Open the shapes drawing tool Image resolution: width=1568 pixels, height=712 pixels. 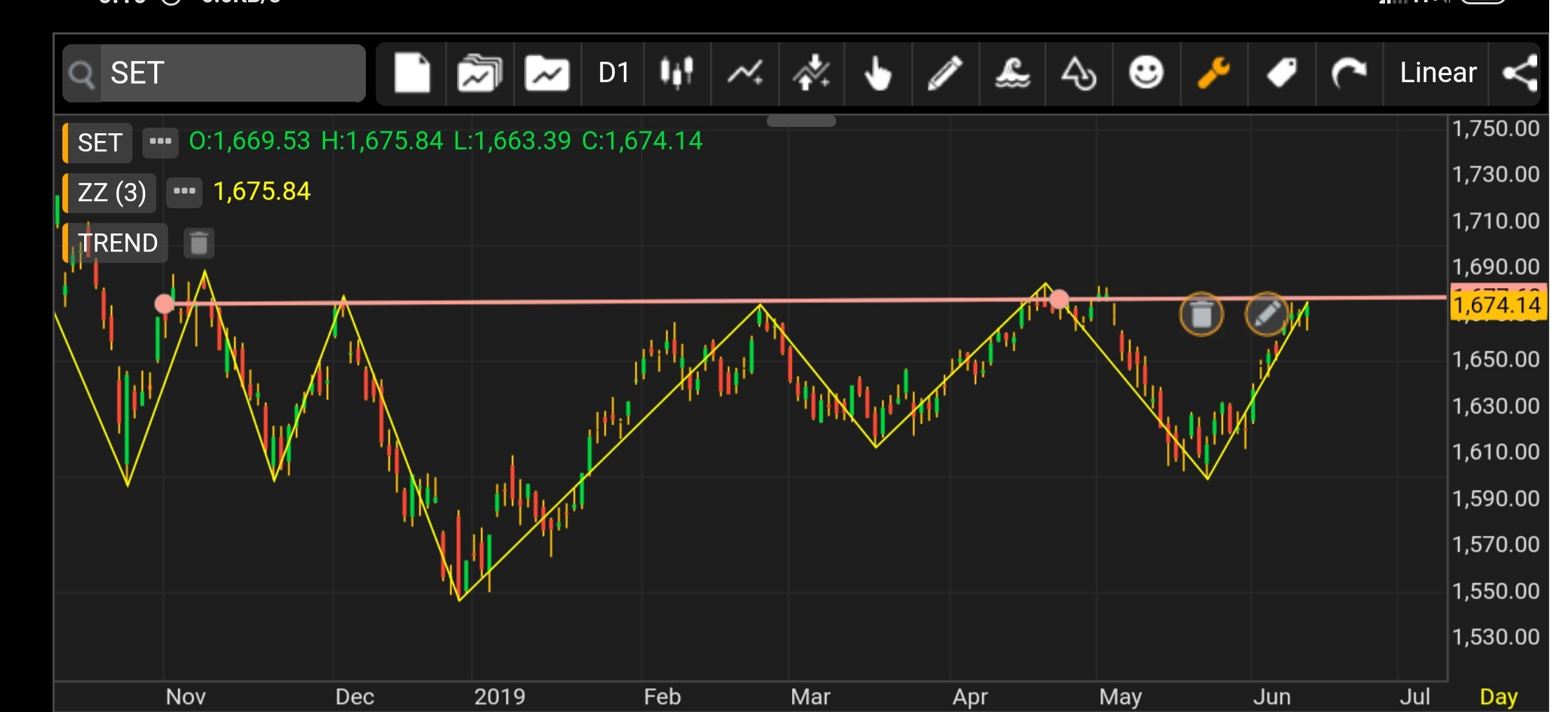click(x=1079, y=73)
